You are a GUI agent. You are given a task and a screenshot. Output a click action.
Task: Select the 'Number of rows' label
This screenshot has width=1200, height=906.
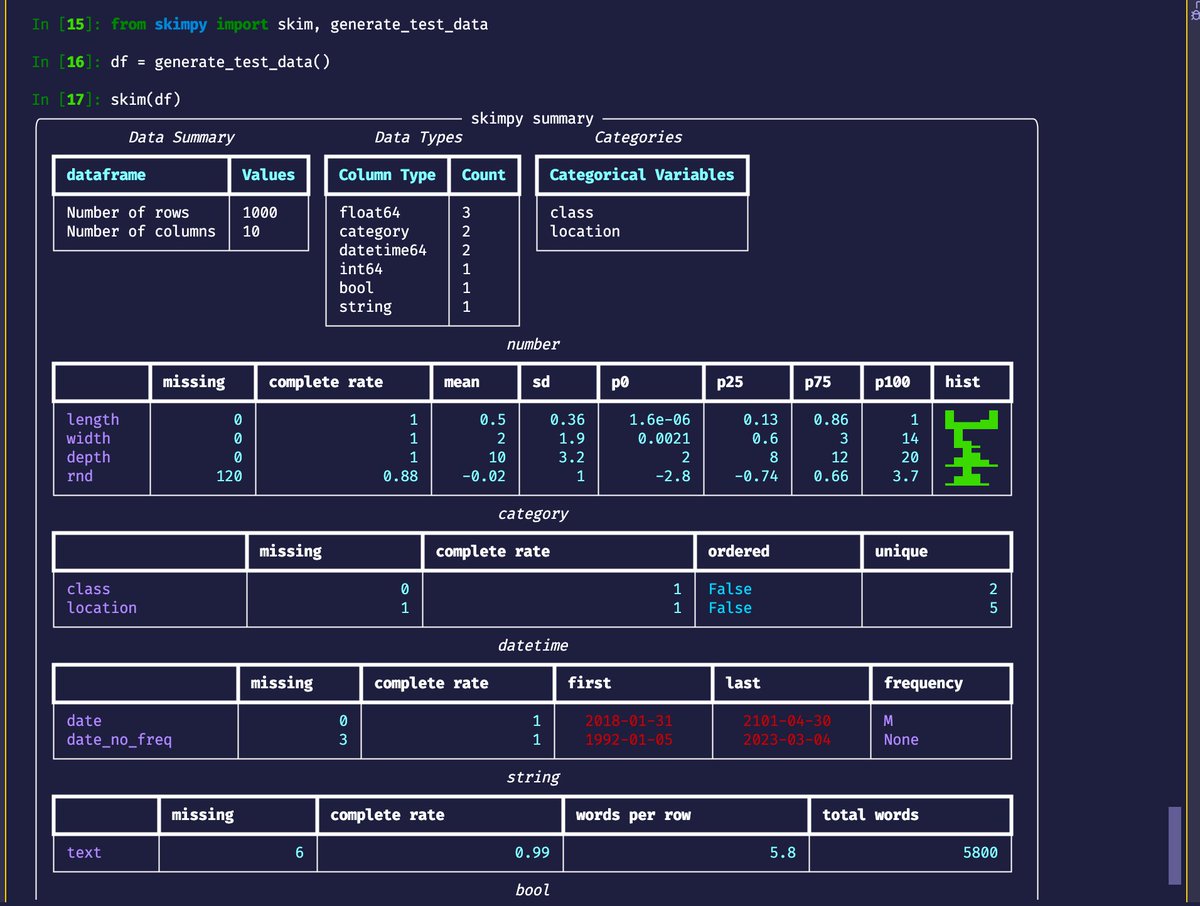pos(128,212)
